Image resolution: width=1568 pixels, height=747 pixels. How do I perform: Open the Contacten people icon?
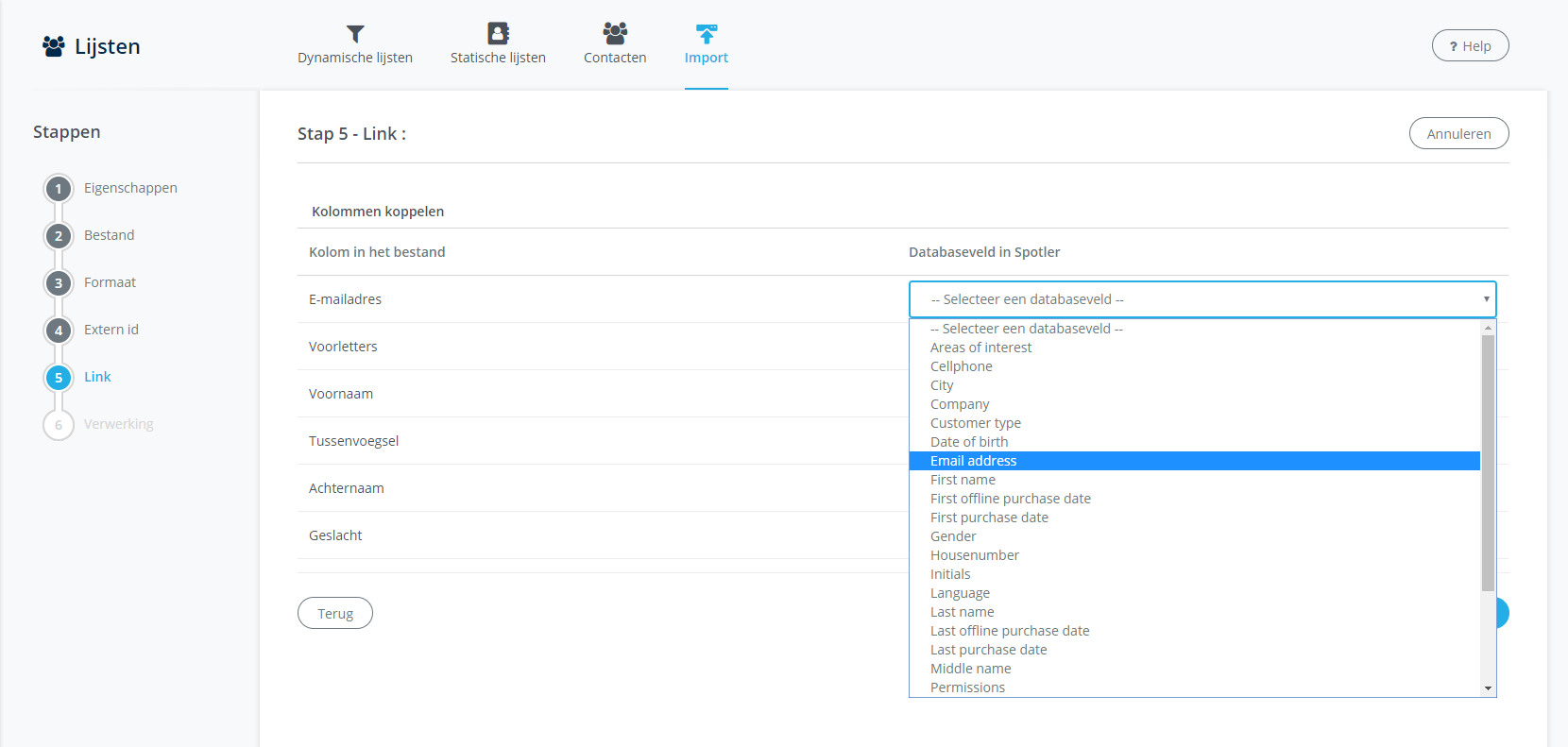coord(615,34)
